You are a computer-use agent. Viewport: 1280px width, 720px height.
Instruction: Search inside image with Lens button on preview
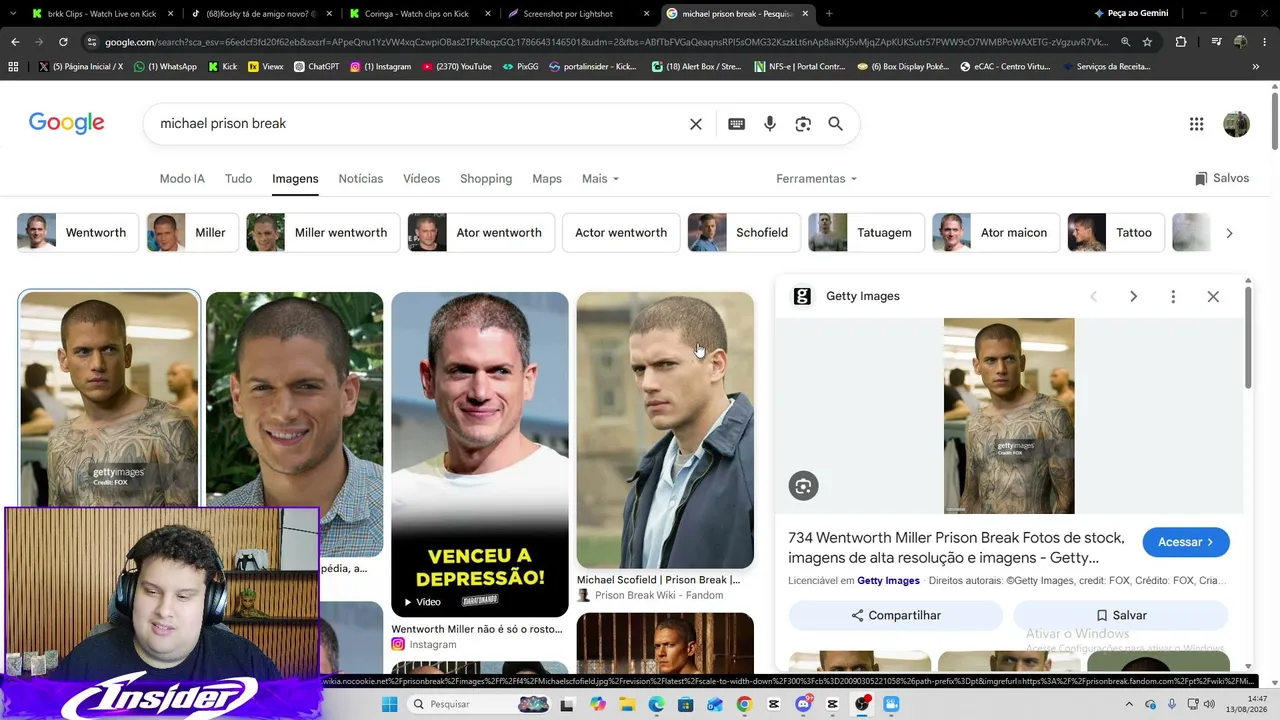(x=803, y=486)
